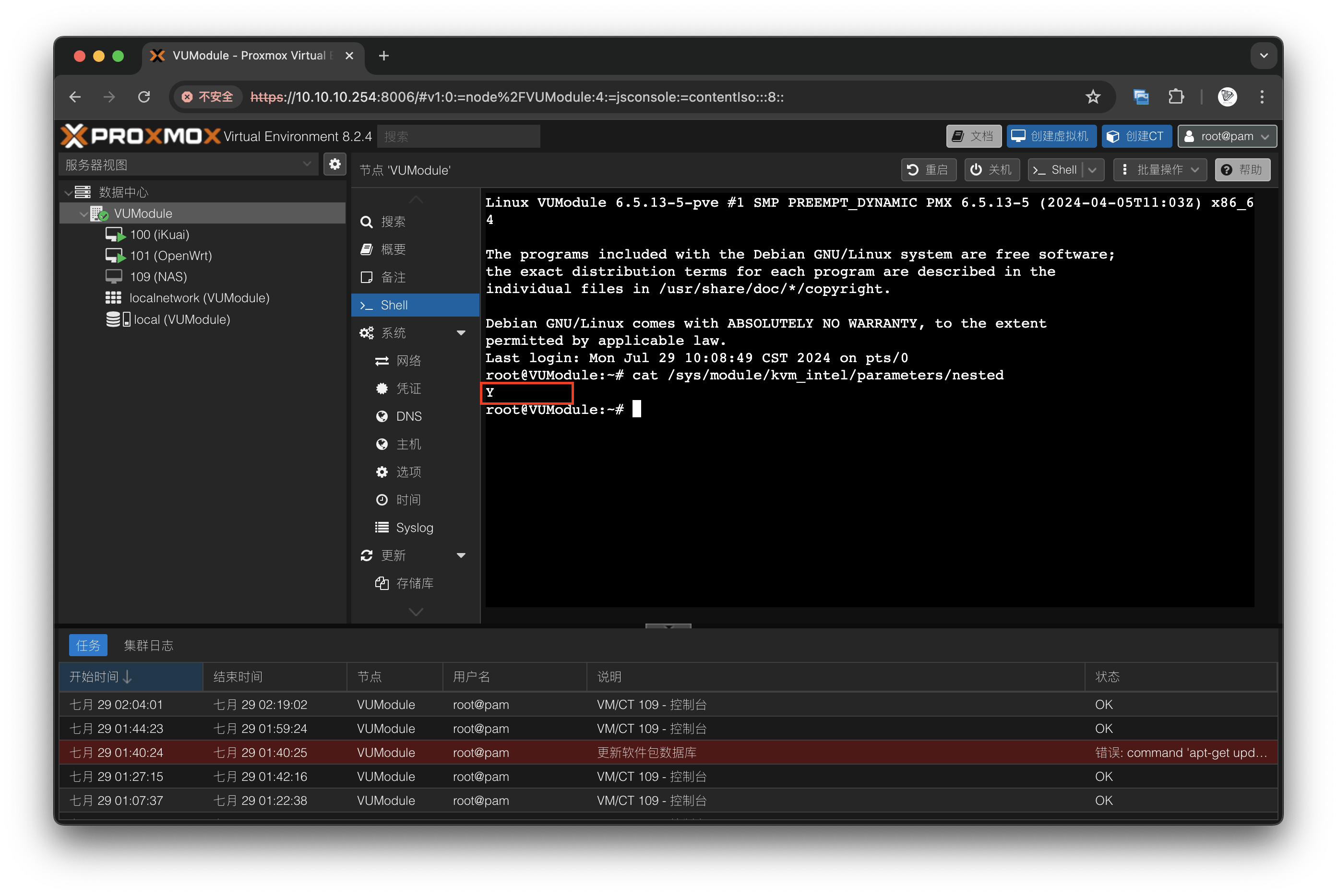Click the screen-capture extension icon in toolbar
Image resolution: width=1337 pixels, height=896 pixels.
1141,97
